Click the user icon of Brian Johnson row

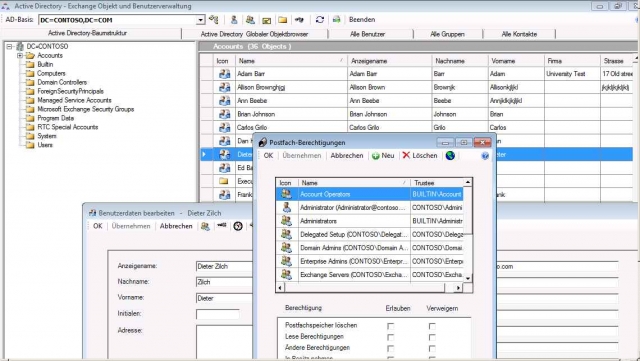pyautogui.click(x=224, y=114)
